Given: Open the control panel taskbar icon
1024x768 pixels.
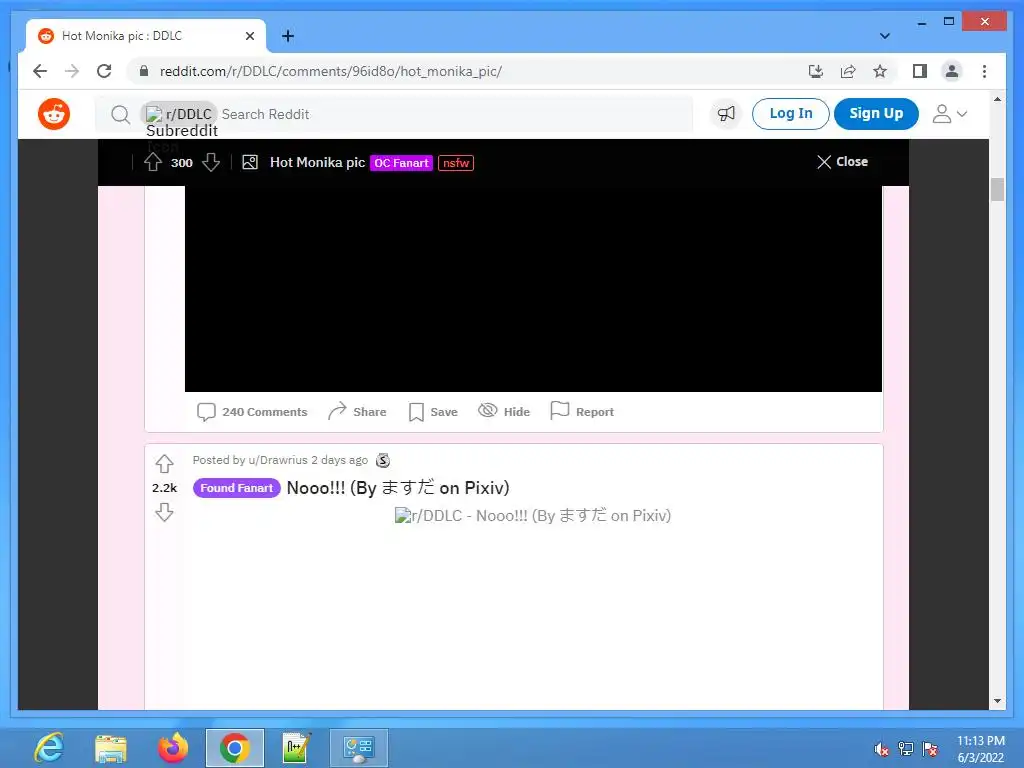Looking at the screenshot, I should [359, 748].
